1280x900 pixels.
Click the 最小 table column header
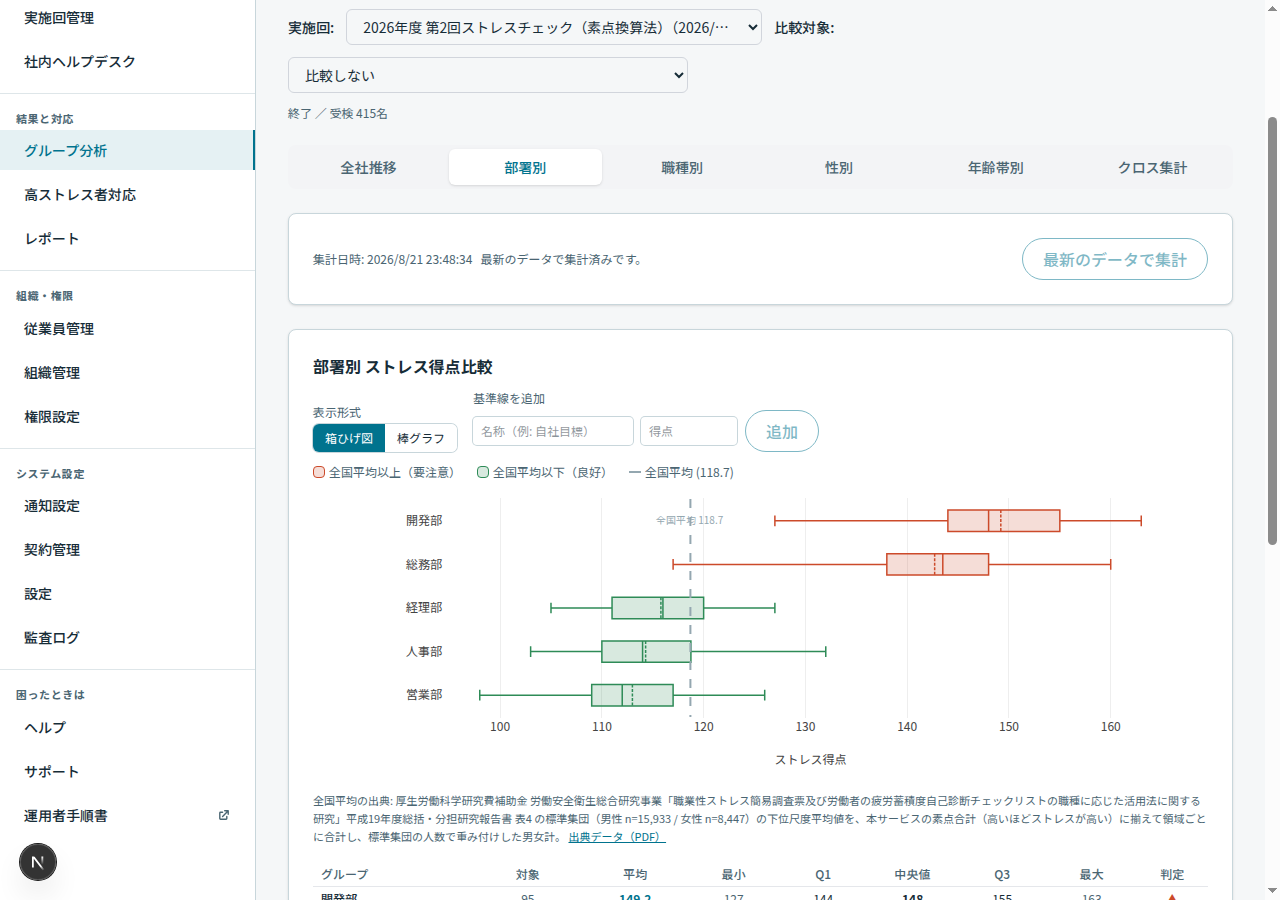(x=733, y=874)
